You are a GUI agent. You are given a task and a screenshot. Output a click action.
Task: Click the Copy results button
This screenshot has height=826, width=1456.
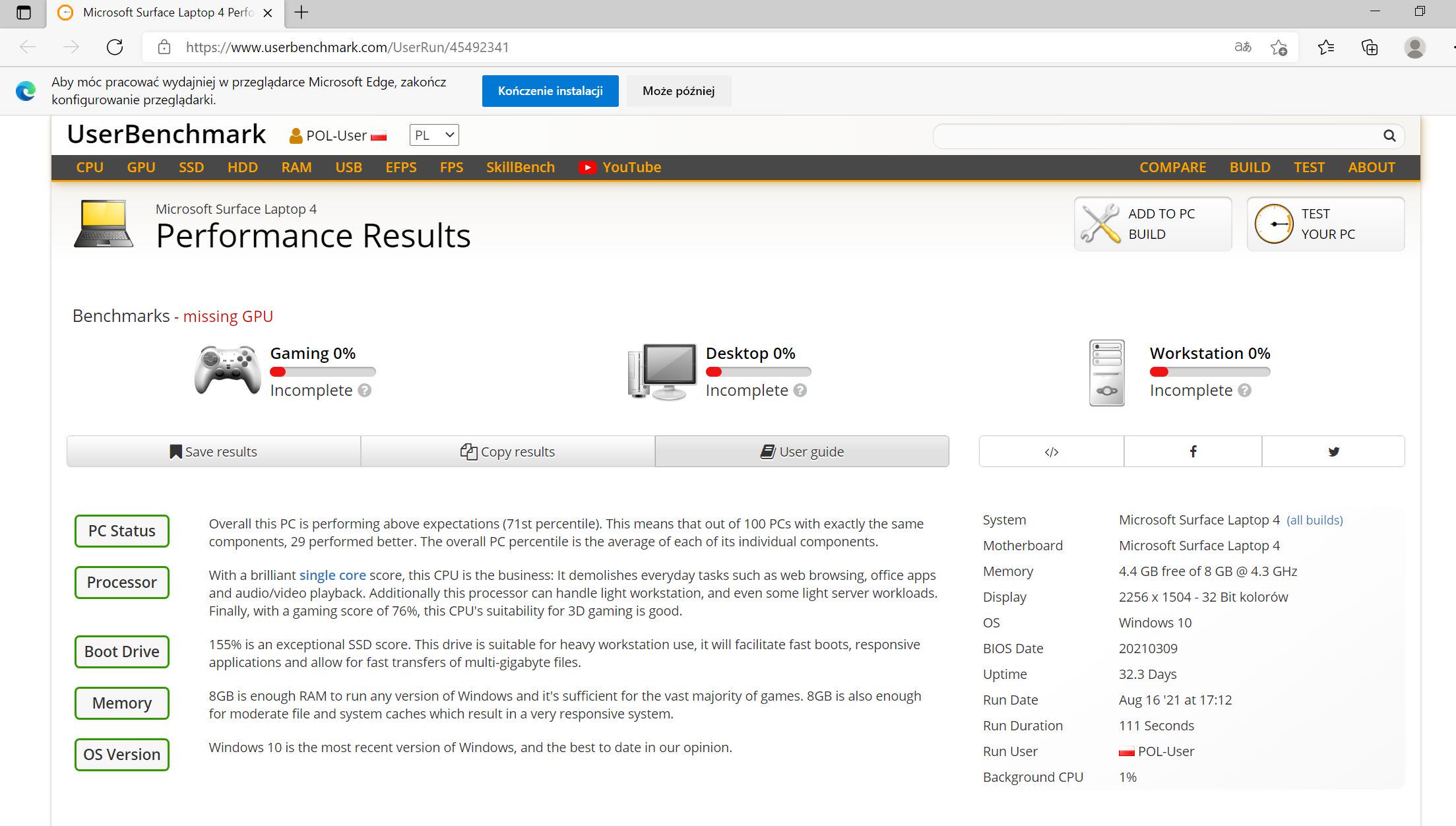pos(507,451)
